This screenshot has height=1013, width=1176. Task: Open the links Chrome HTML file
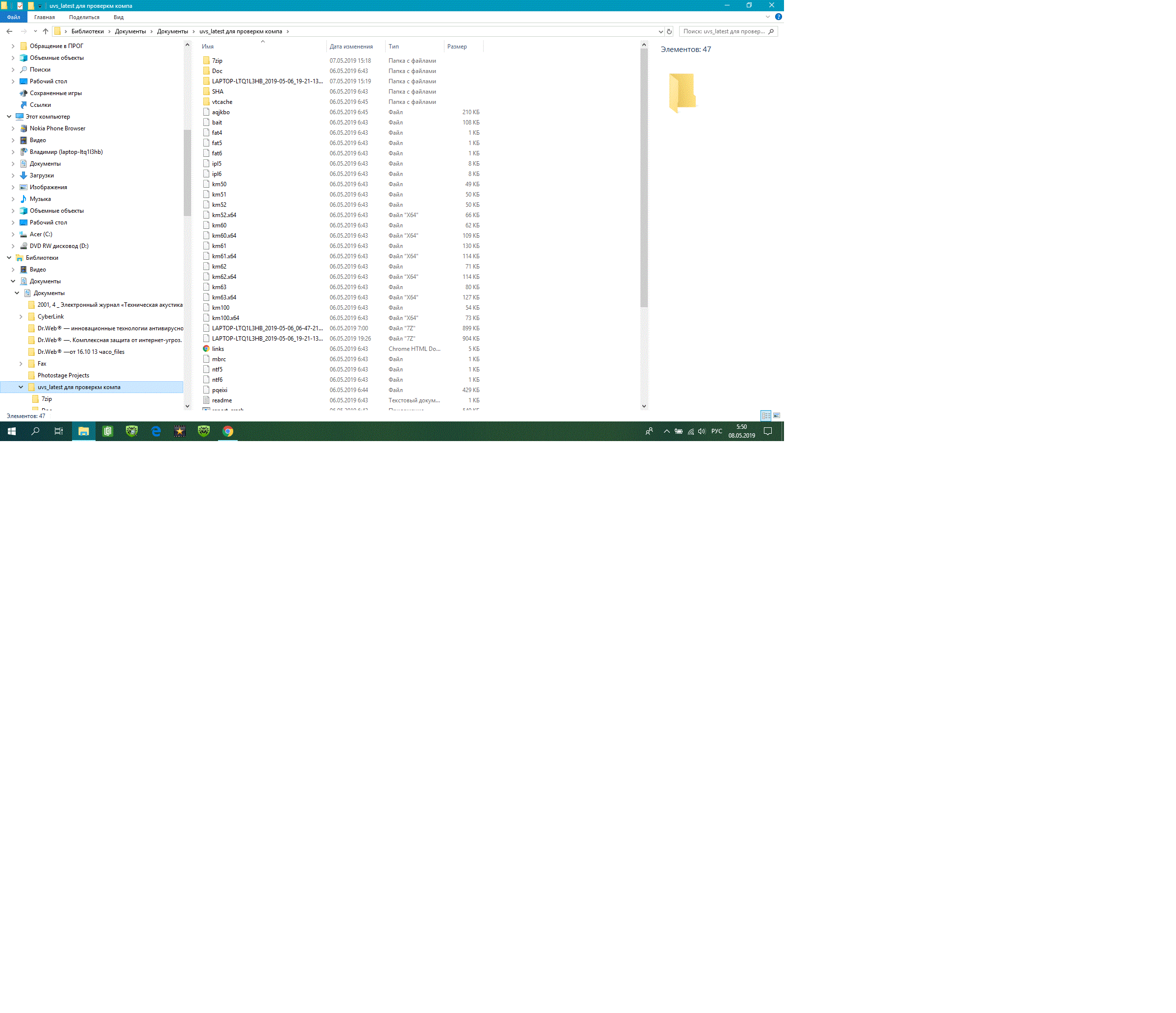tap(218, 349)
